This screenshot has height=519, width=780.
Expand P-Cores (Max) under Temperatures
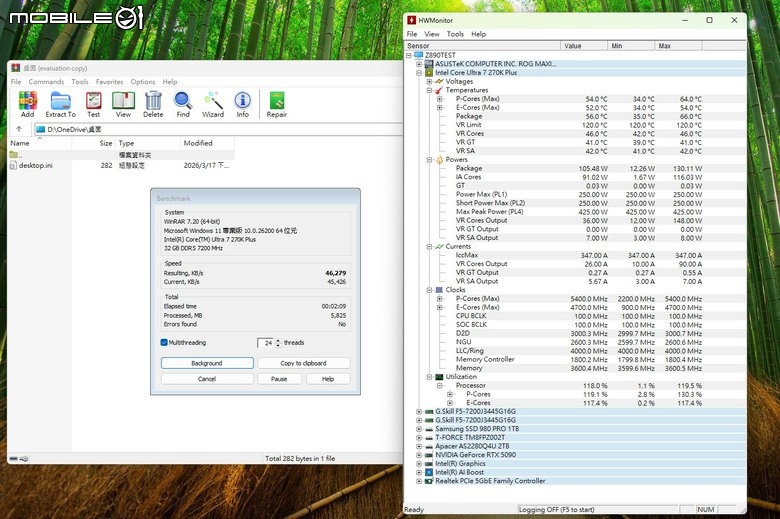(x=440, y=99)
